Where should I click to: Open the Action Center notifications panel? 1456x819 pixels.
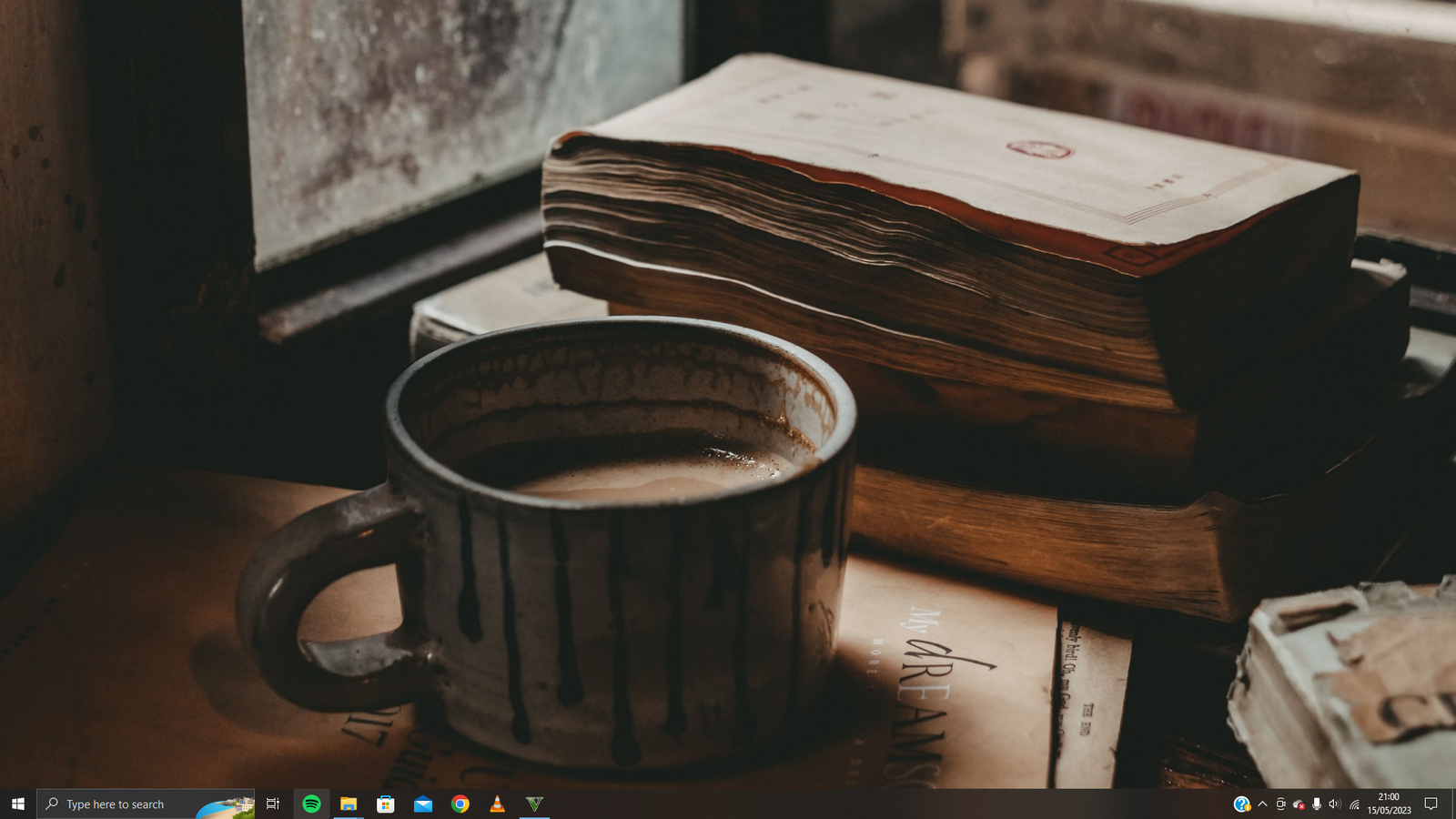(x=1431, y=804)
